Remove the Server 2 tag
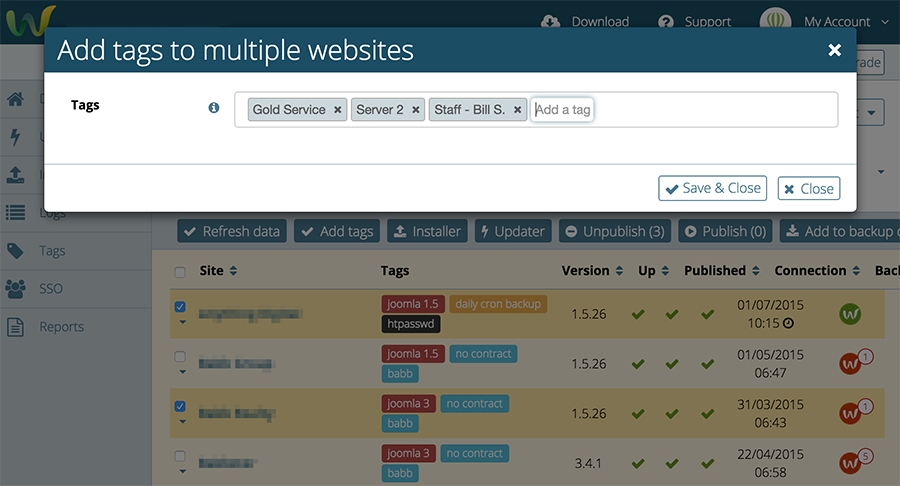 416,110
